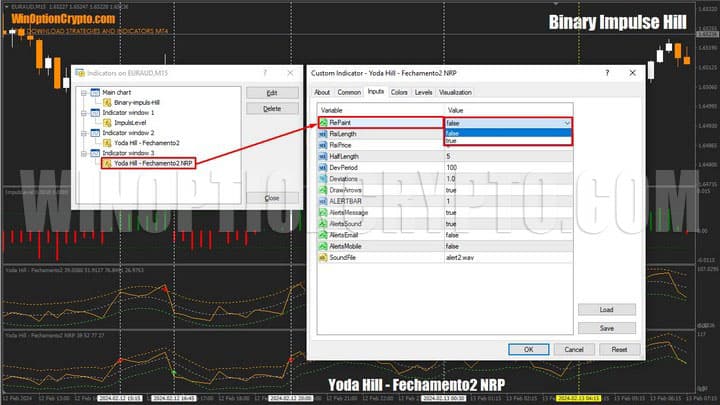Image resolution: width=720 pixels, height=405 pixels.
Task: Close the Custom Indicator dialog with X
Action: click(632, 73)
